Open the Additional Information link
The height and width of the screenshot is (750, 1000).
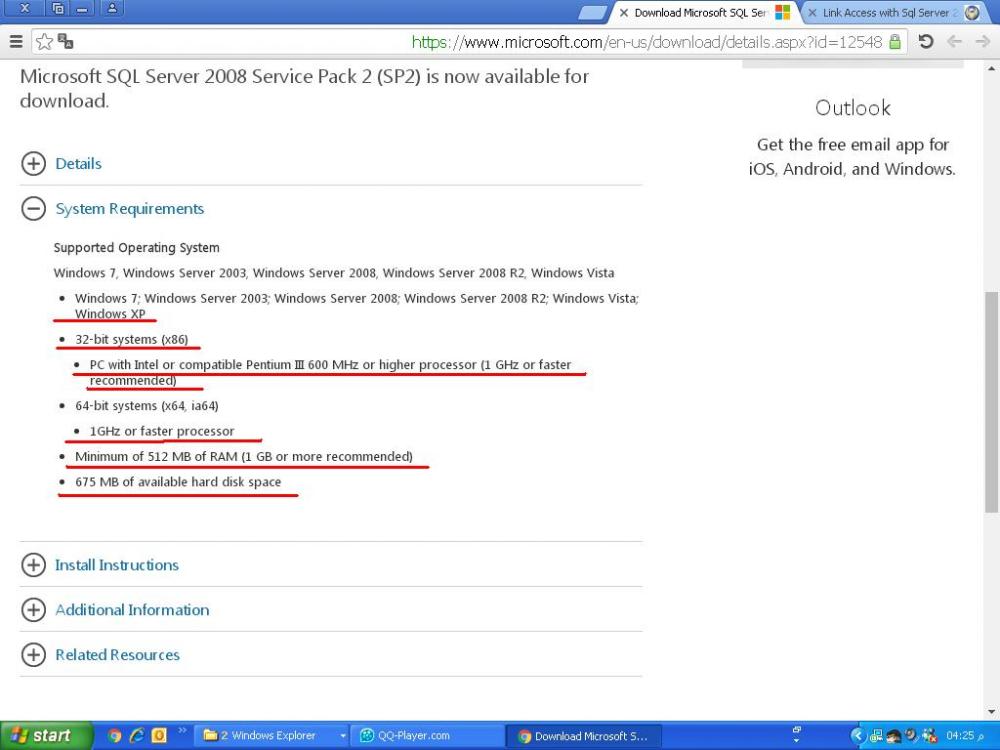pos(132,610)
